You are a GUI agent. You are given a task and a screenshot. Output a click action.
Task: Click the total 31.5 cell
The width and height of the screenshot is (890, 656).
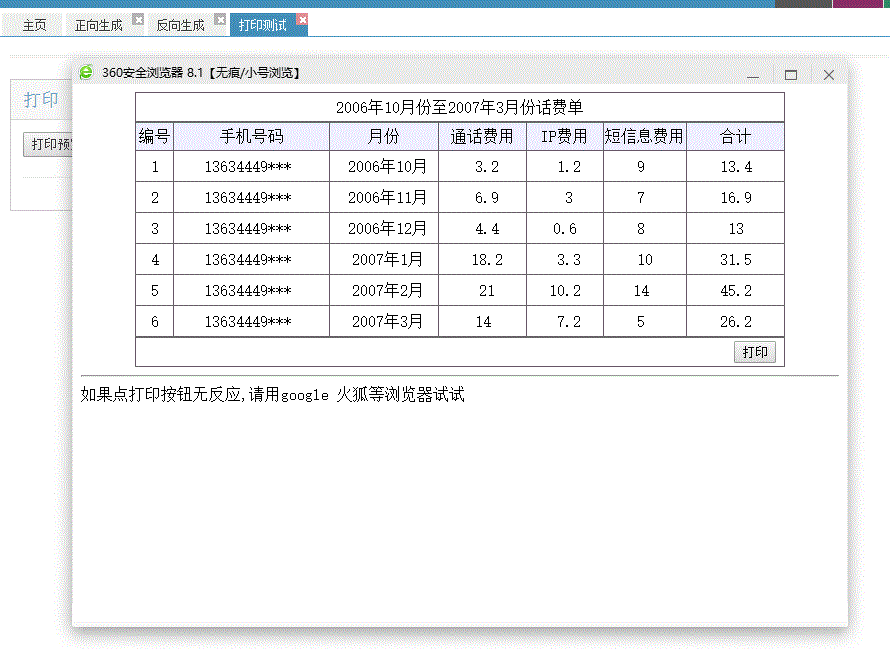[x=736, y=260]
